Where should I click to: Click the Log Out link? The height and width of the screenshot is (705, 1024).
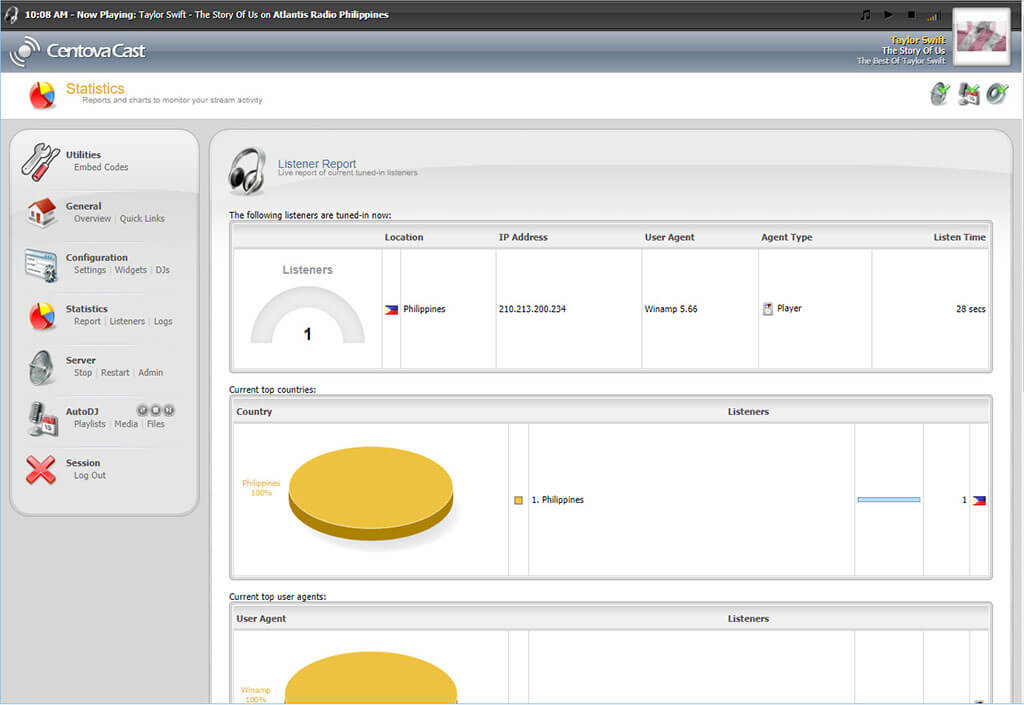click(90, 476)
